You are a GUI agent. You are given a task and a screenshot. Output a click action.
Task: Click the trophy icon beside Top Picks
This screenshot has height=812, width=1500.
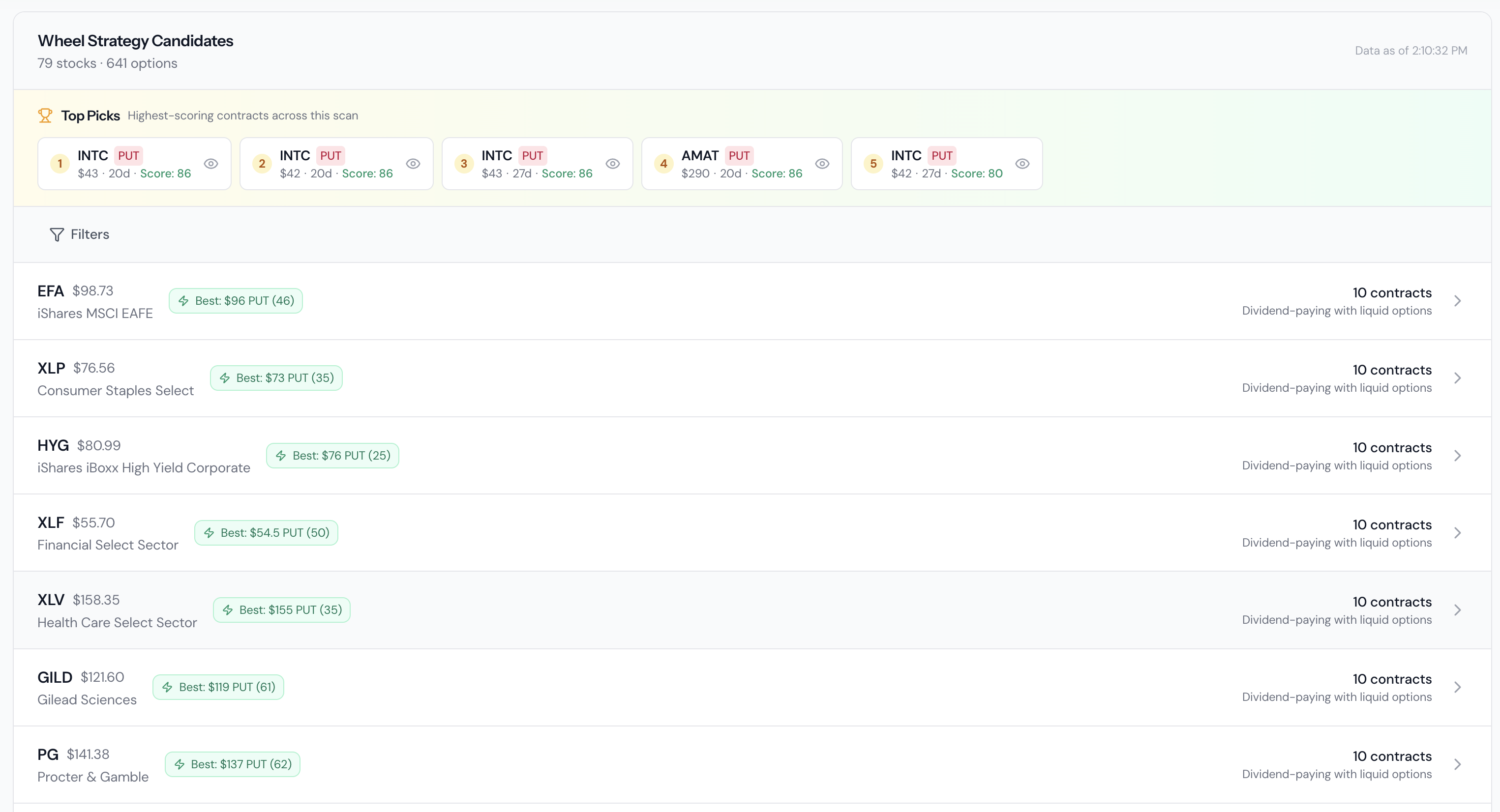pos(45,115)
